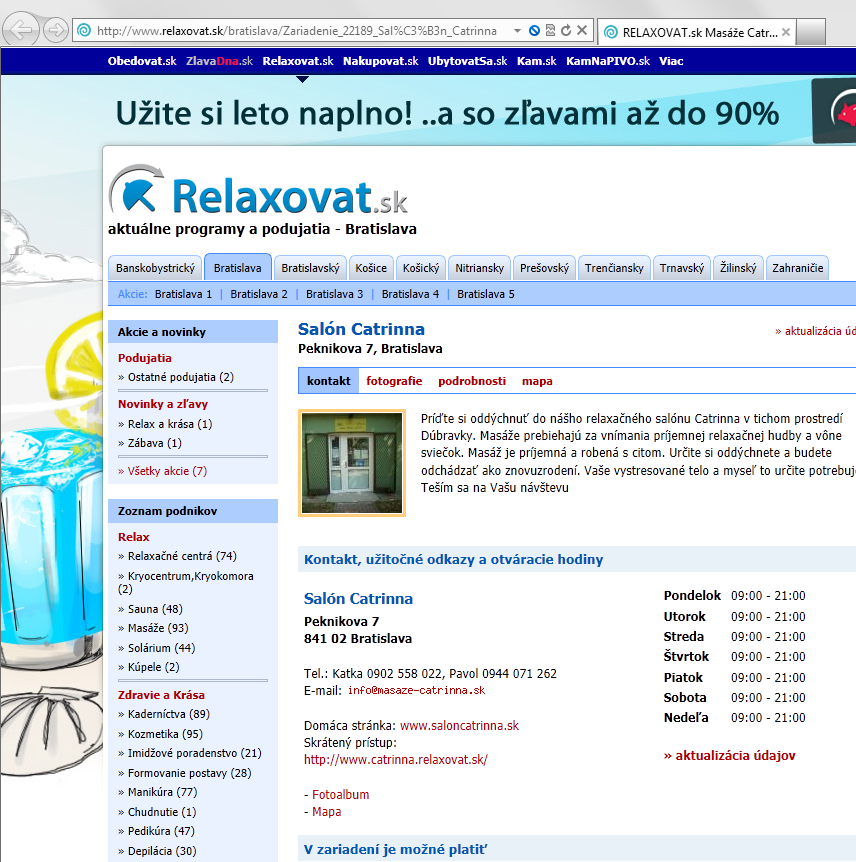
Task: Open KamNaPIVO.sk in top navigation
Action: 608,61
